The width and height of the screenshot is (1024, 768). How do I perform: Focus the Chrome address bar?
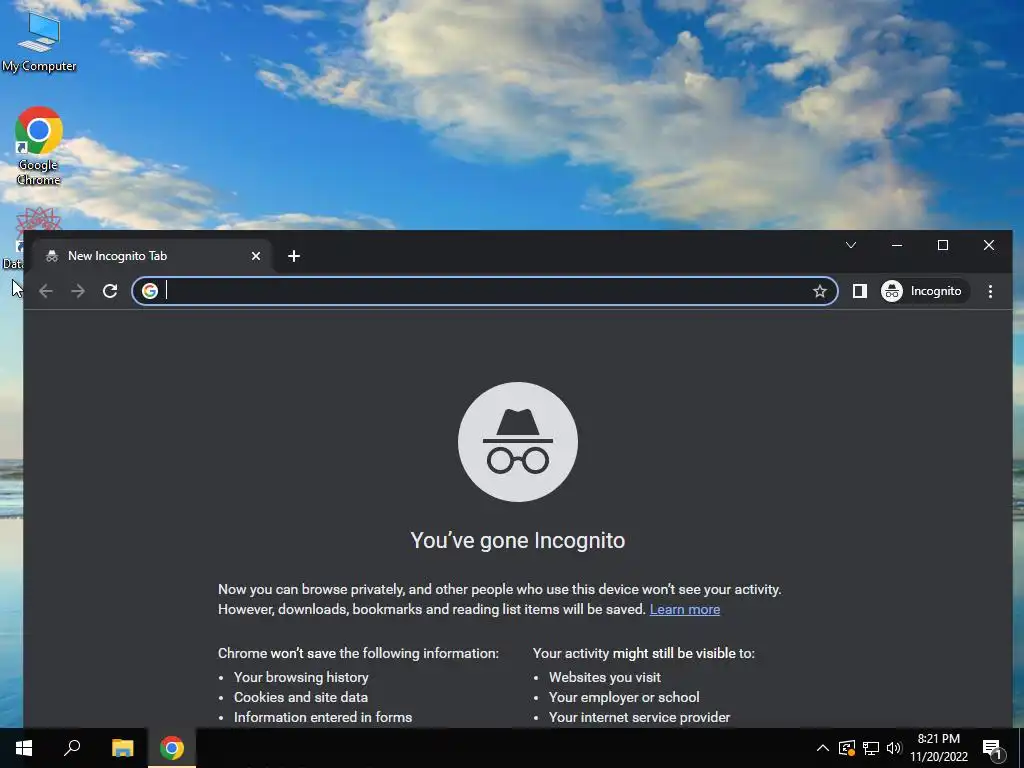pyautogui.click(x=485, y=291)
